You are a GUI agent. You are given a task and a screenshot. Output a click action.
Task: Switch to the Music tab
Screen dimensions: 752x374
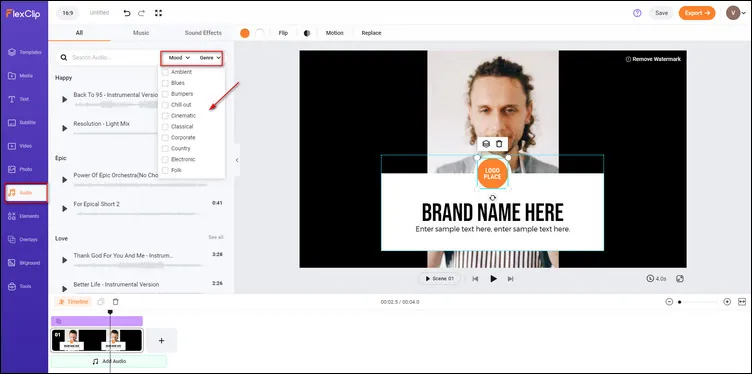[141, 33]
